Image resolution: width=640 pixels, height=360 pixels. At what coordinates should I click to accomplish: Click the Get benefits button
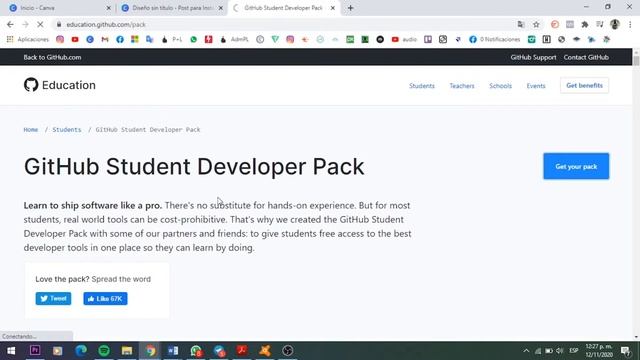584,85
